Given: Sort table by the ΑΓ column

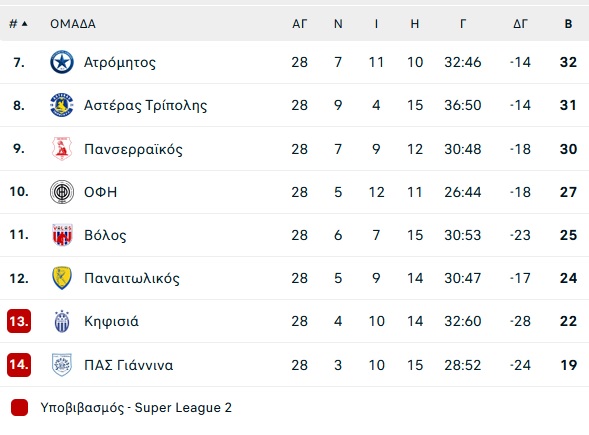Looking at the screenshot, I should point(299,24).
